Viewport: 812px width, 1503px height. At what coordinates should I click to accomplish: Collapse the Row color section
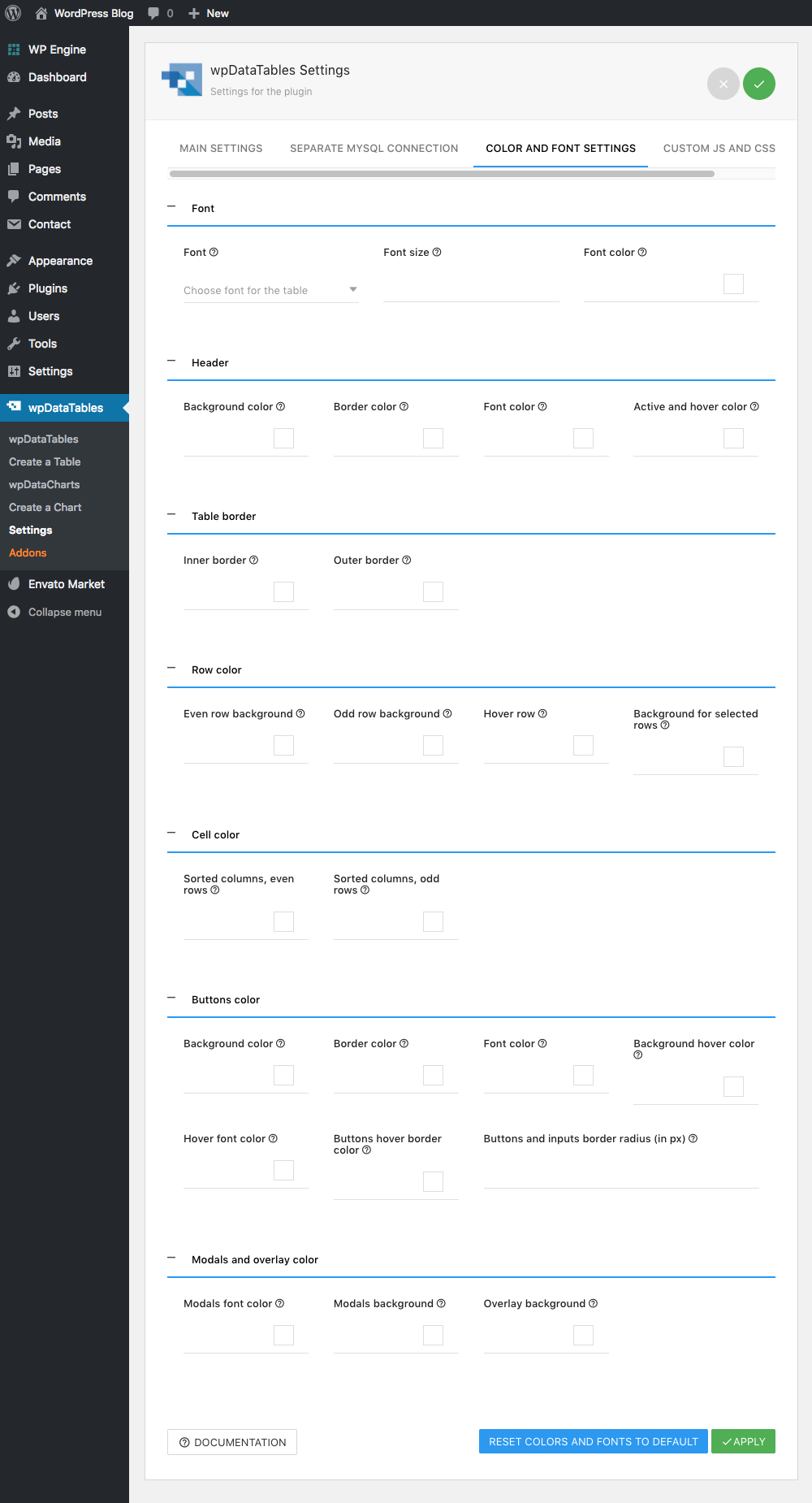click(x=171, y=669)
